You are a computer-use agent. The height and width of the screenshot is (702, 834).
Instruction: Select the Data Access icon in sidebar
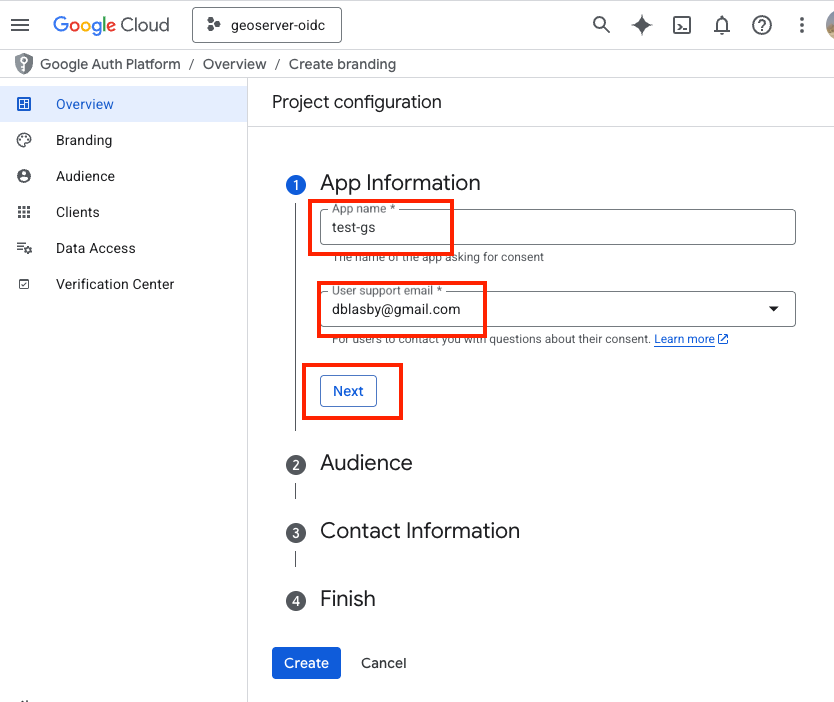tap(24, 248)
